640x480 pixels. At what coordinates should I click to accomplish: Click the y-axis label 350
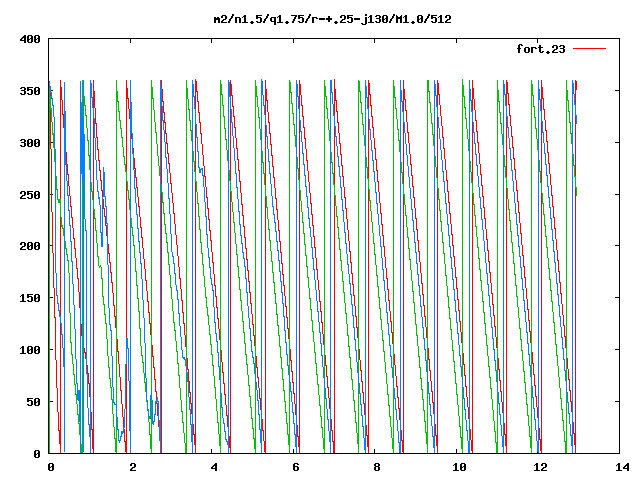click(30, 91)
